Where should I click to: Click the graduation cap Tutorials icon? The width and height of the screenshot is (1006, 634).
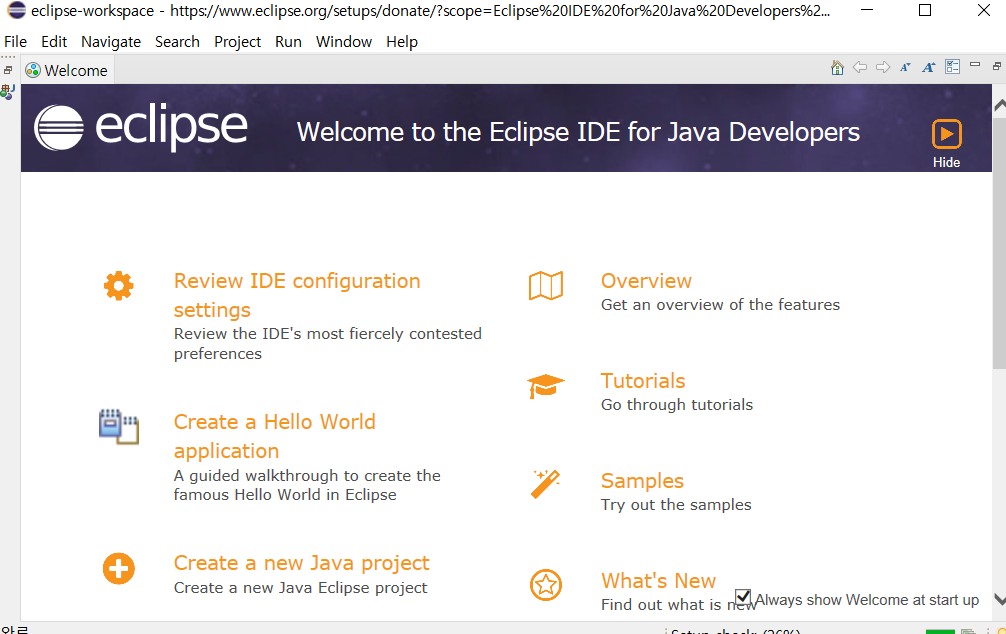(x=545, y=386)
